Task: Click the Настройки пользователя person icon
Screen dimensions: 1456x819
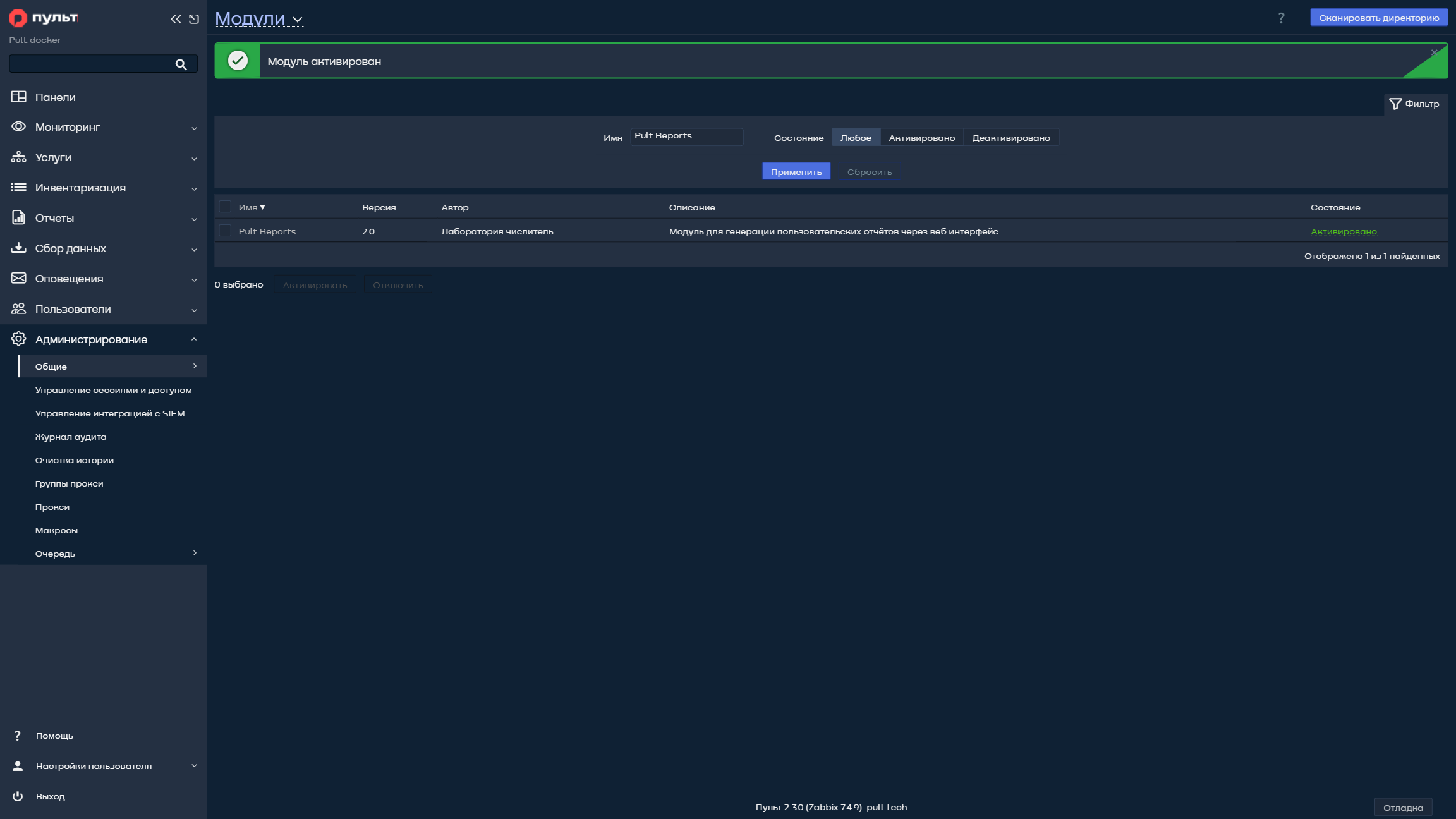Action: point(18,766)
